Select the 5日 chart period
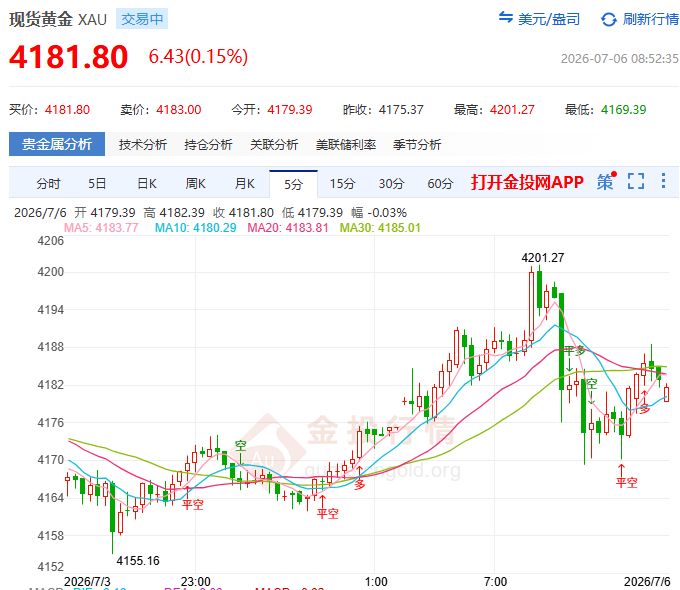The image size is (680, 590). 97,184
